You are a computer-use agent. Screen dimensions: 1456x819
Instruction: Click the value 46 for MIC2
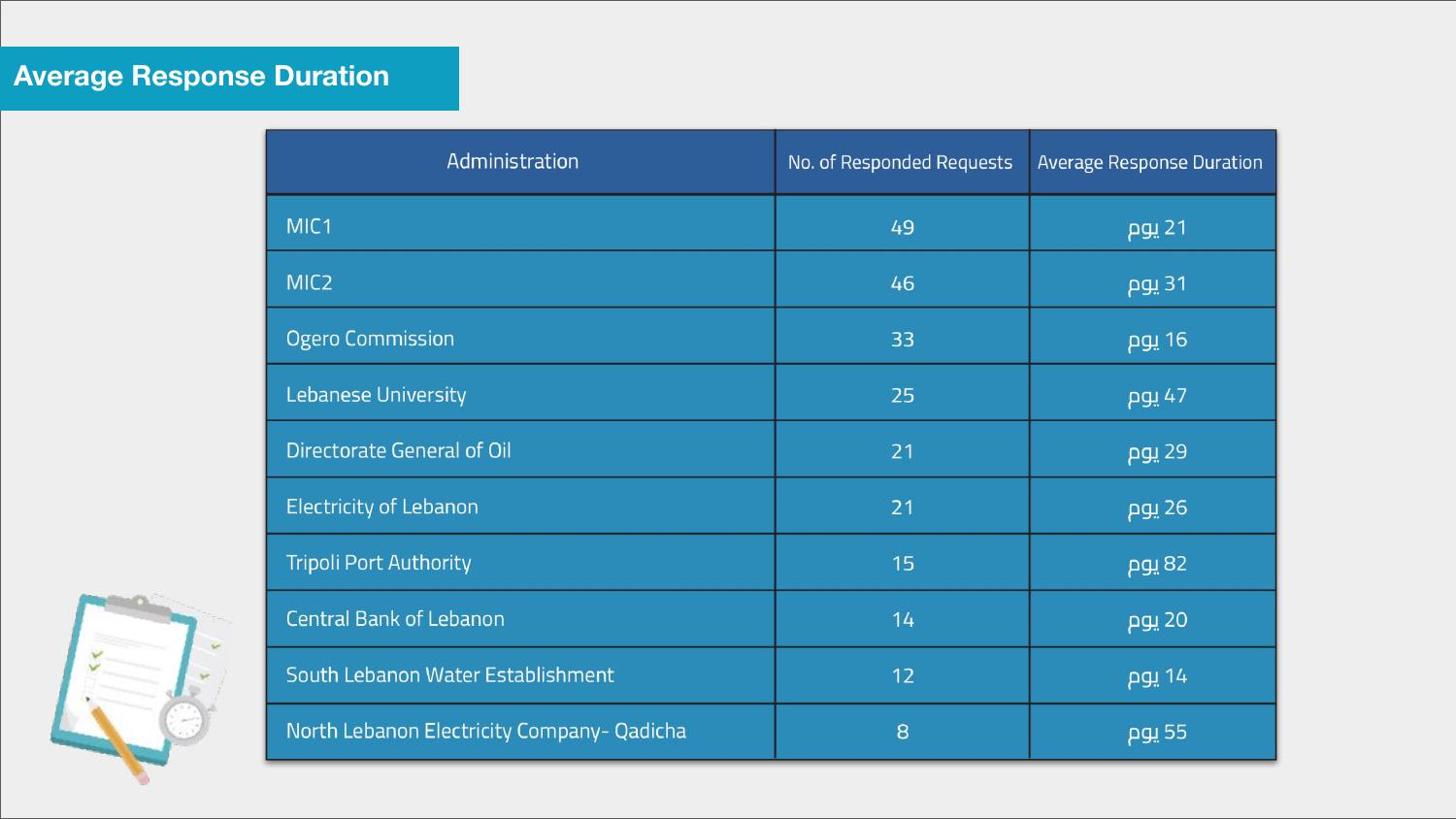(x=903, y=283)
